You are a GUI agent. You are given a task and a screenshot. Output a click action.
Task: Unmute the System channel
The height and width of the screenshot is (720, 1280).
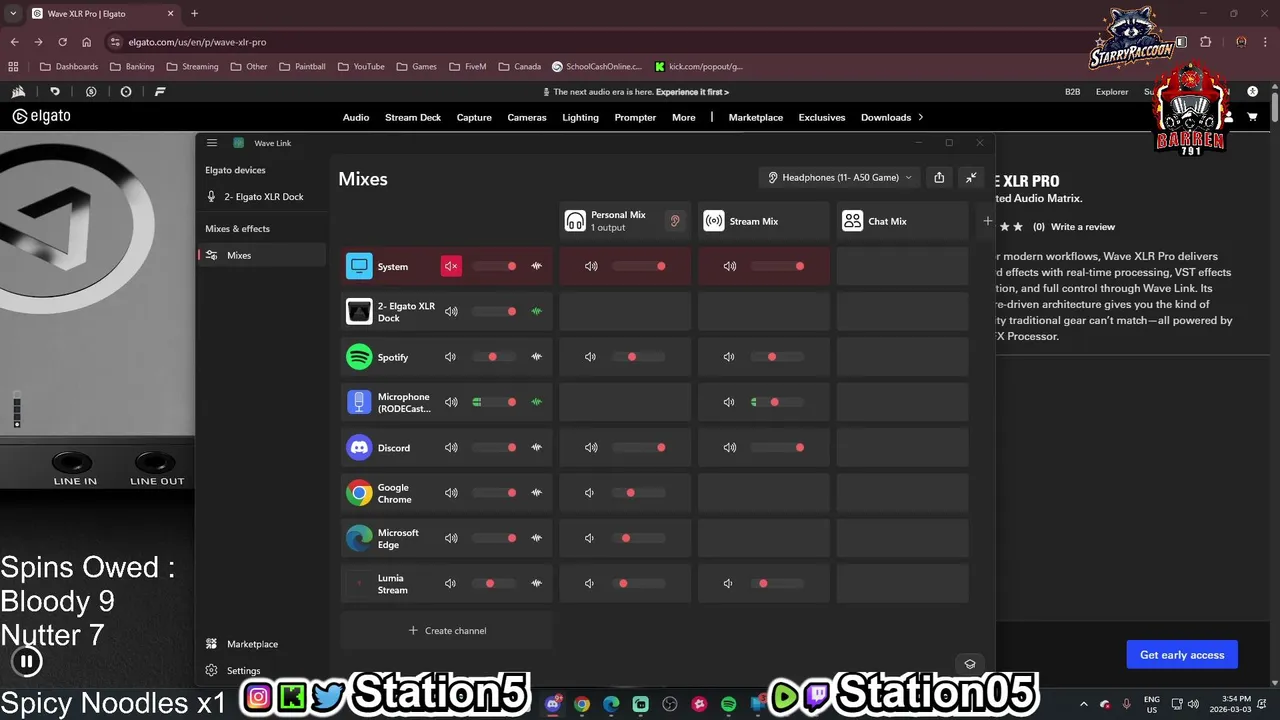coord(451,266)
